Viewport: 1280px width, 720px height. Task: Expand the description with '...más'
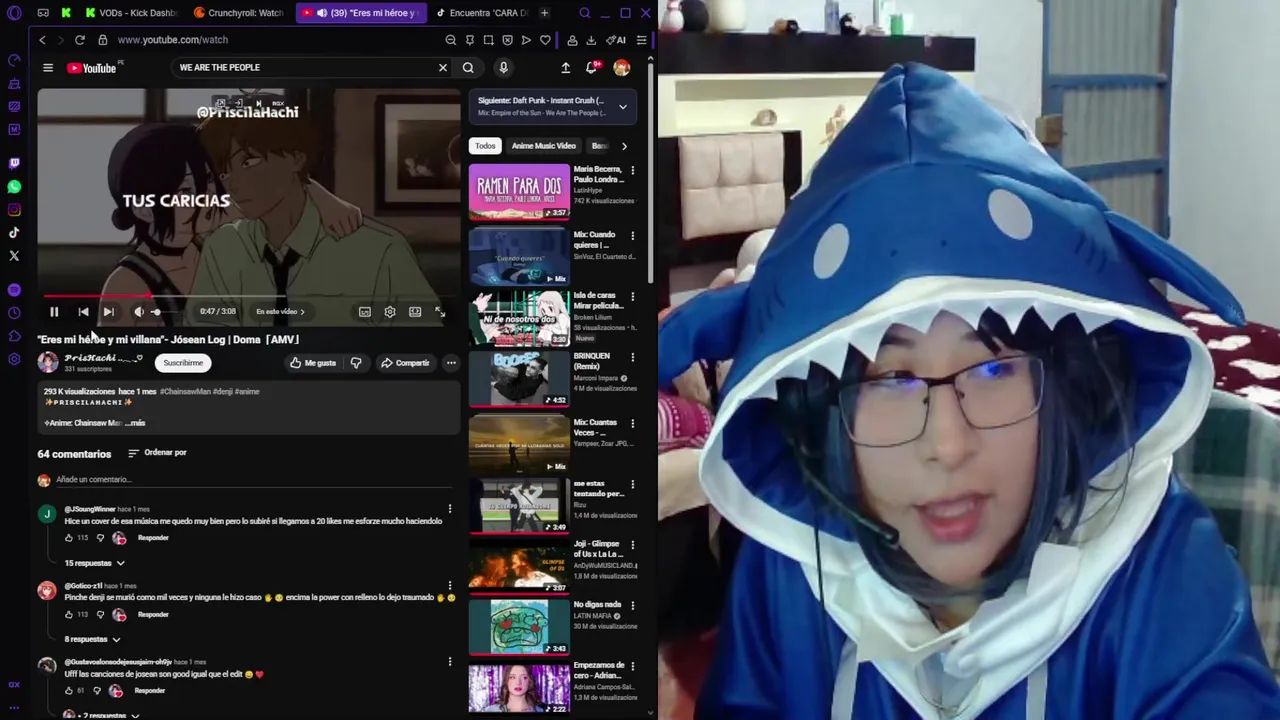135,423
